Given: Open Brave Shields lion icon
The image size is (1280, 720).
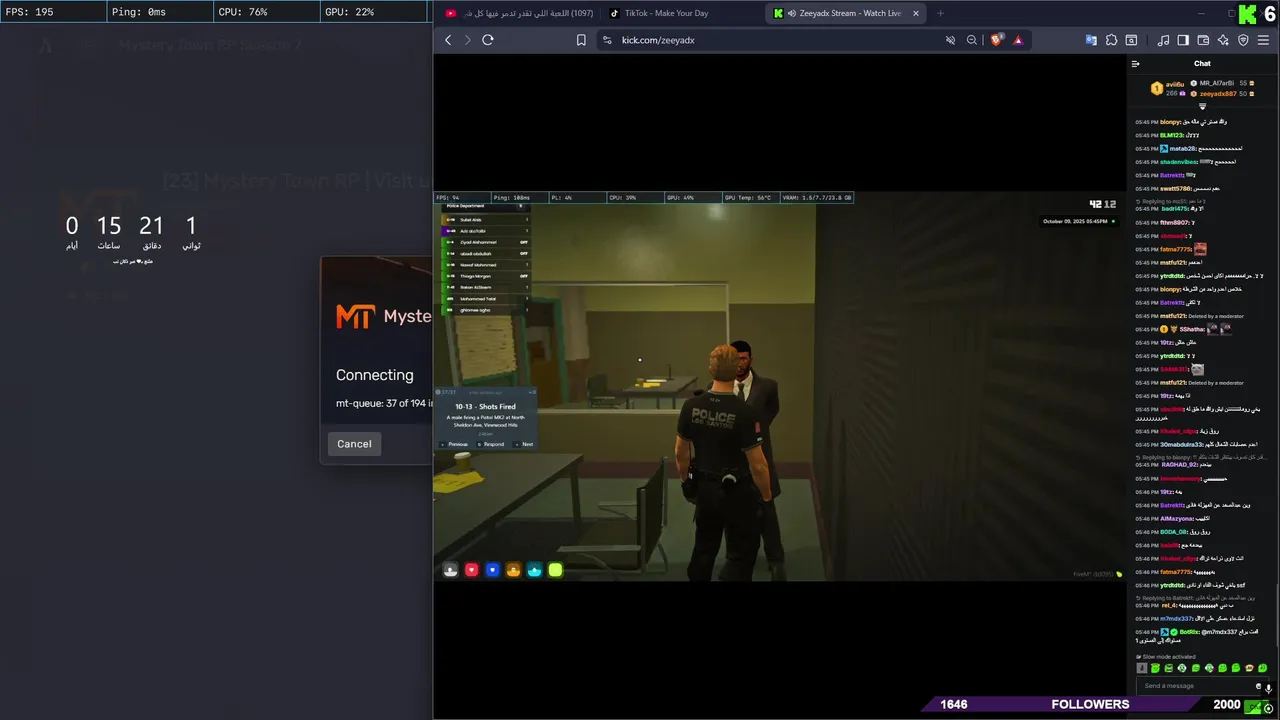Looking at the screenshot, I should pos(997,40).
